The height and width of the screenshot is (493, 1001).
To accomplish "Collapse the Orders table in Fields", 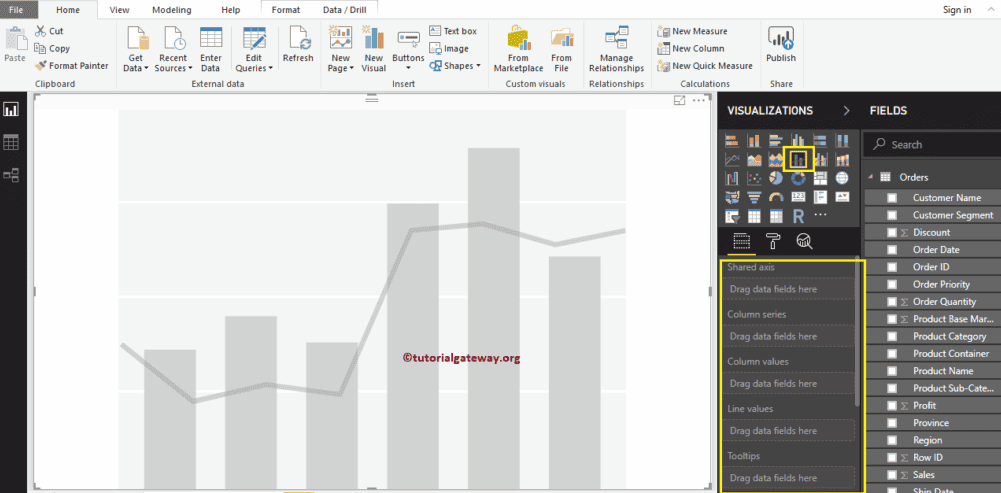I will 871,177.
